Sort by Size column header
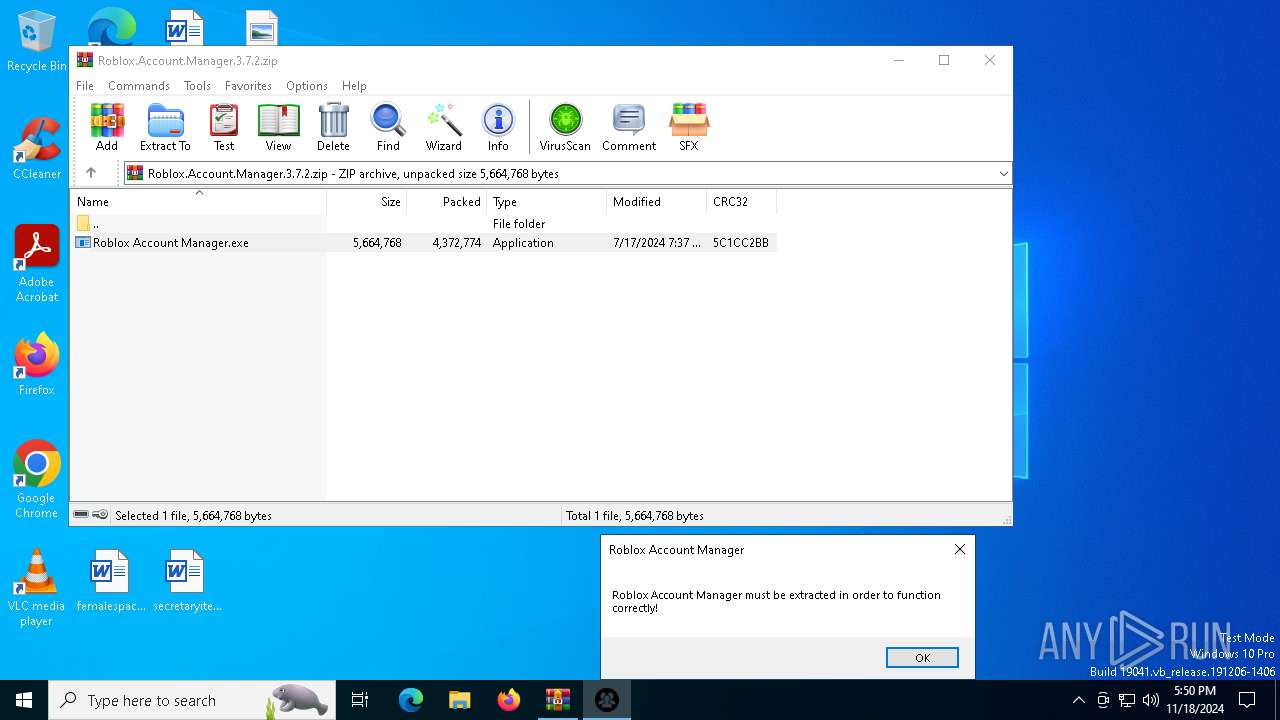The image size is (1280, 720). (x=366, y=202)
